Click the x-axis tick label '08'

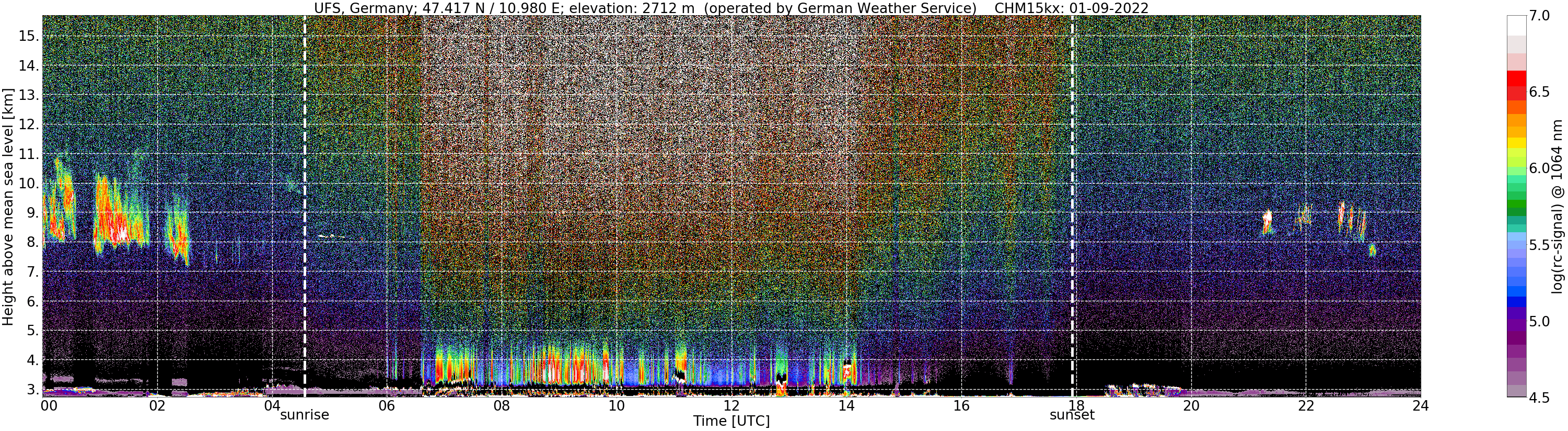[x=502, y=405]
